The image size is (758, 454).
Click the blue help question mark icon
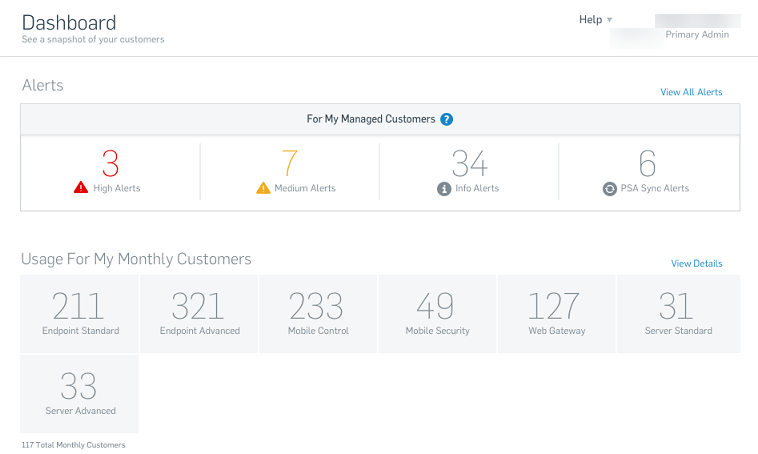[447, 119]
